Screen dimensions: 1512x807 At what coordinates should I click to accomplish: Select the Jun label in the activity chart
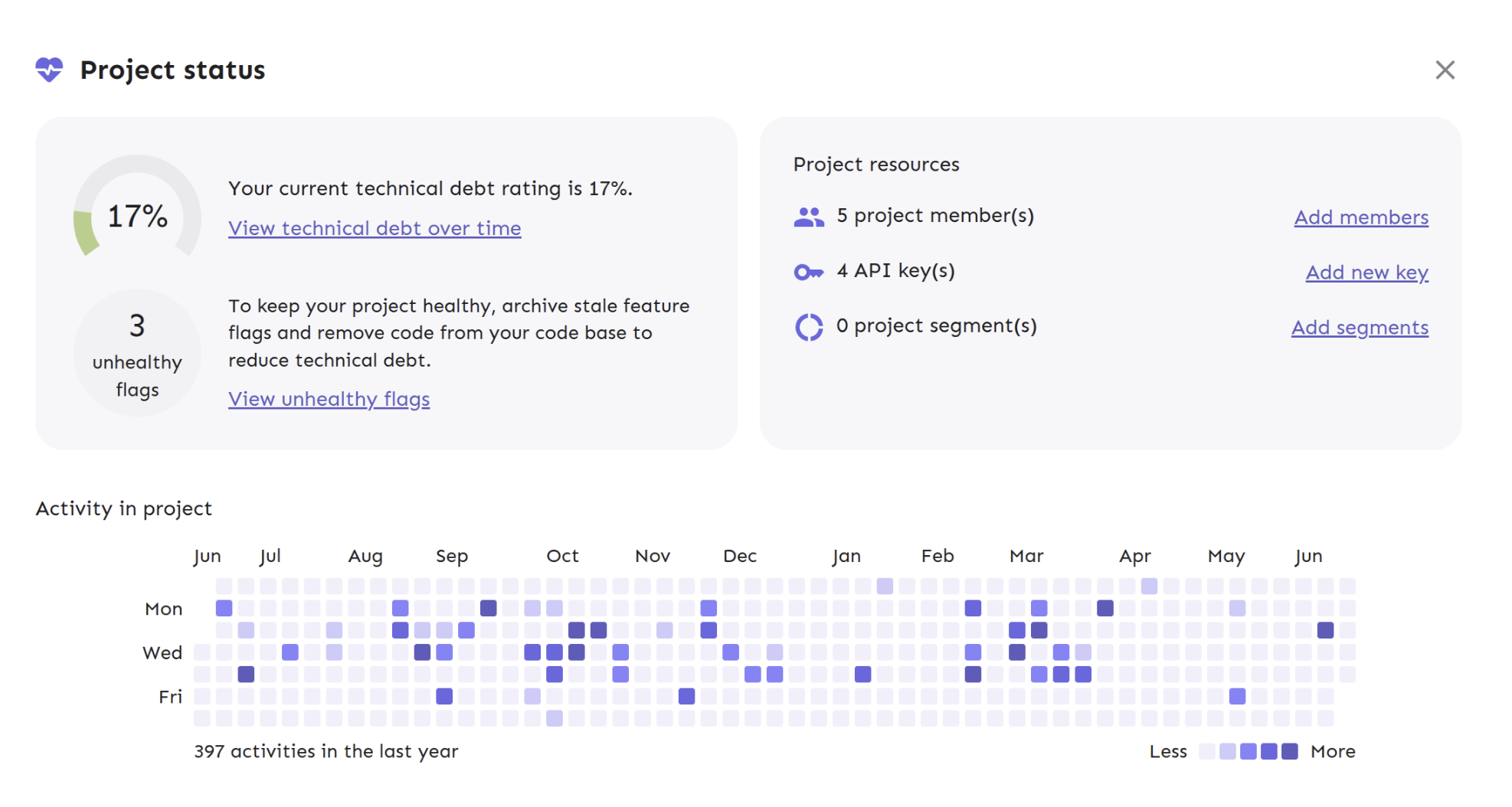pyautogui.click(x=208, y=556)
